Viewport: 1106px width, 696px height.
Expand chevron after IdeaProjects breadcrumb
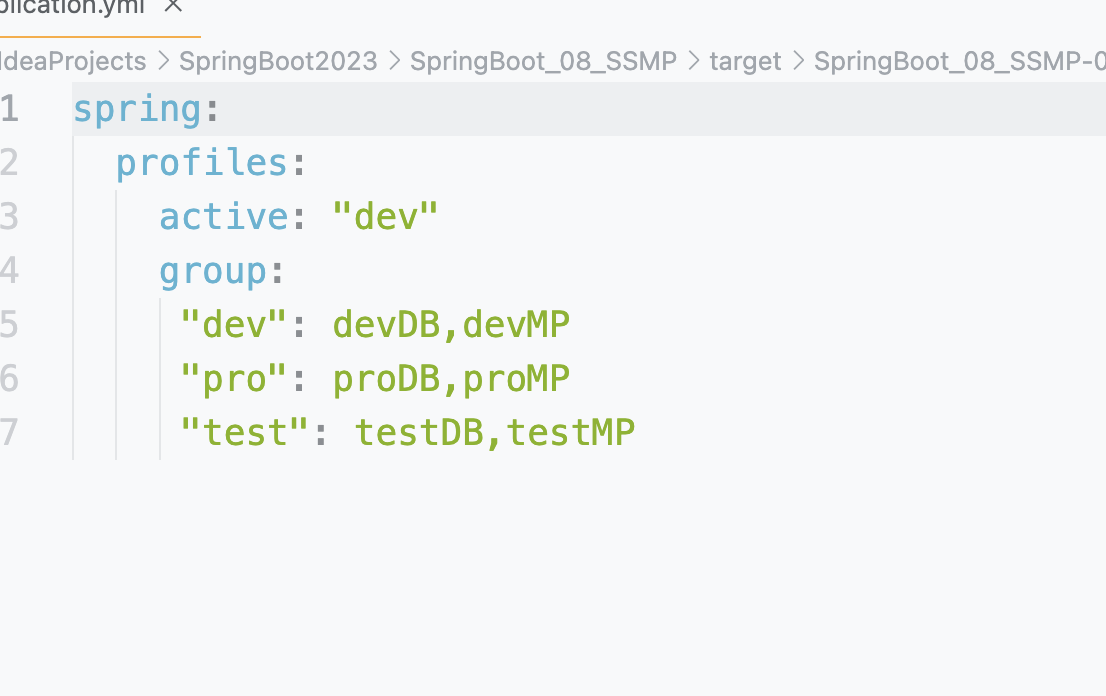coord(163,61)
